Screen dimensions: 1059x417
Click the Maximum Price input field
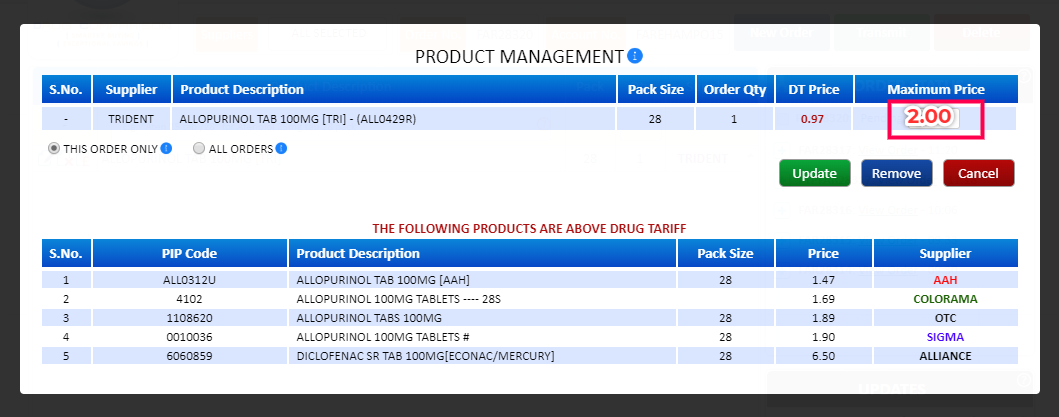click(x=930, y=118)
